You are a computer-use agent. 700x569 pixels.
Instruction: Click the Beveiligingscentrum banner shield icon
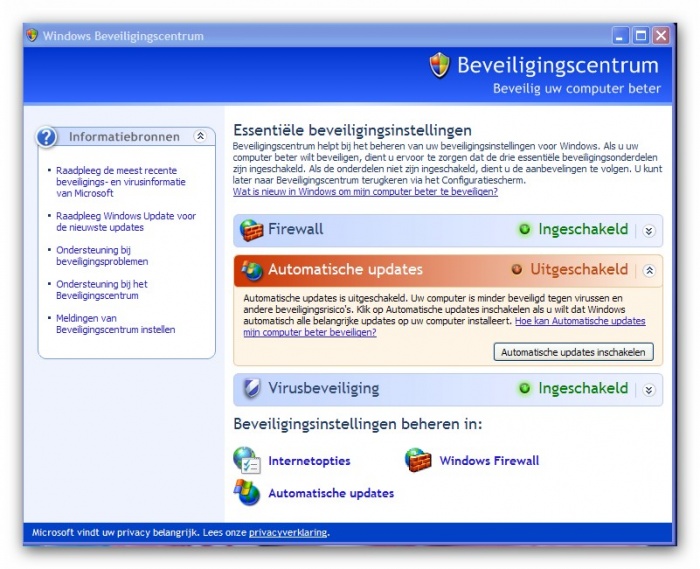pos(439,65)
